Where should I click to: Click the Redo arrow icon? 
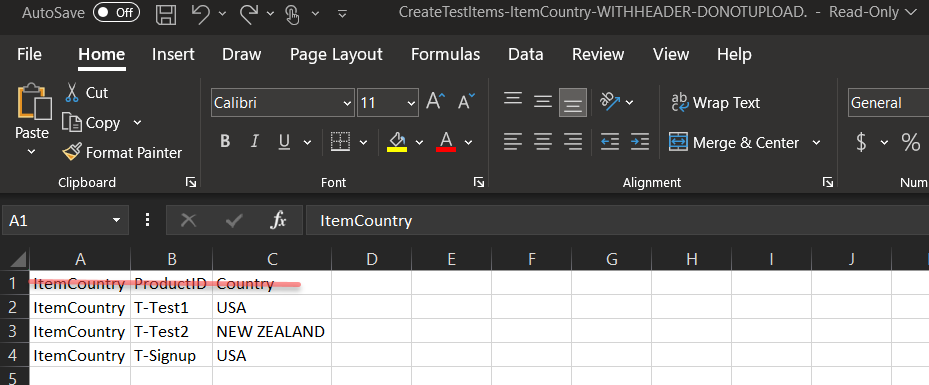[x=249, y=13]
